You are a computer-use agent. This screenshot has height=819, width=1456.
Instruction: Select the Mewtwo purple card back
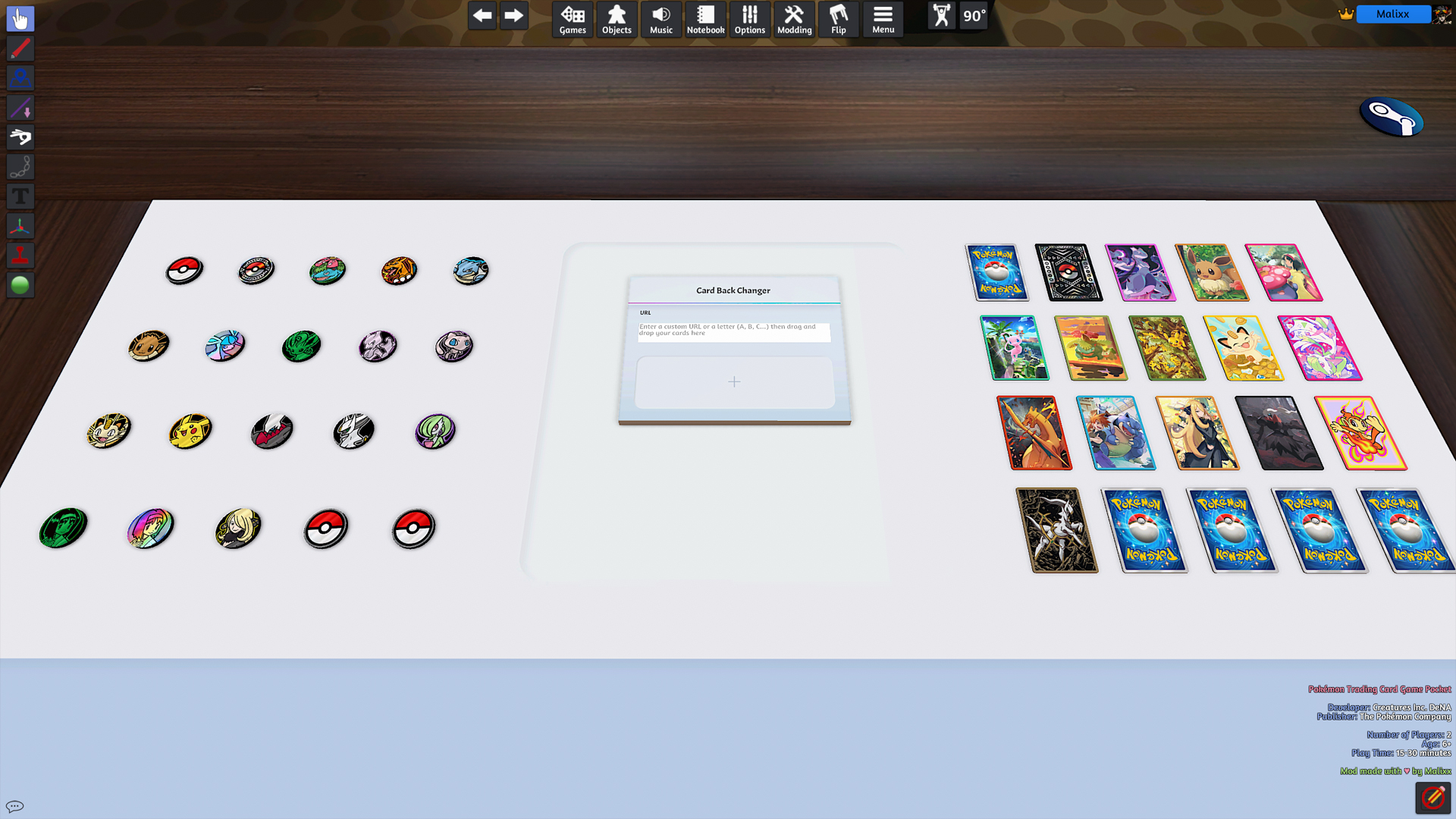[x=1140, y=272]
